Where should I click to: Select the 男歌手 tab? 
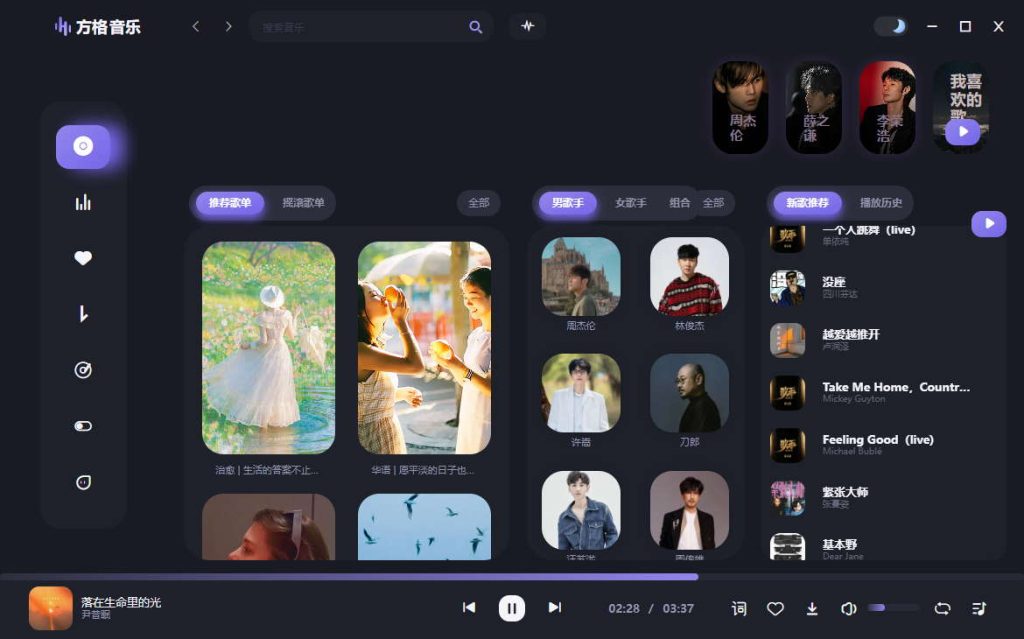pos(568,203)
